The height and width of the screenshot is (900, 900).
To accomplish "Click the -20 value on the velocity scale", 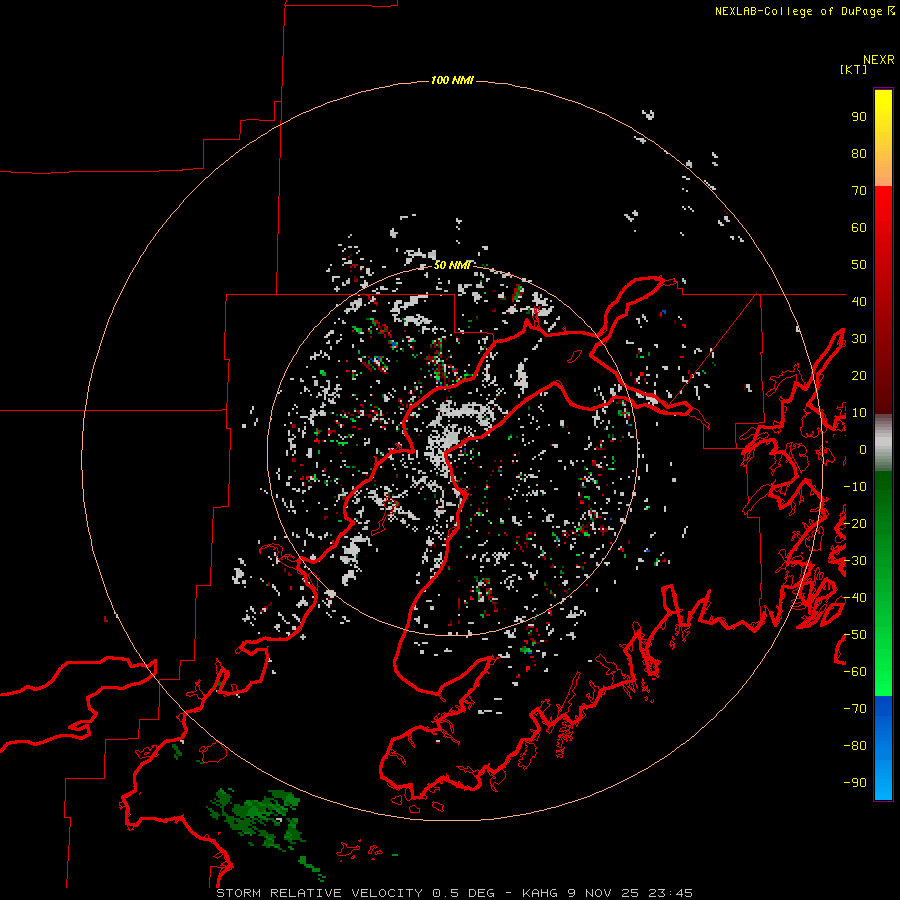I will [x=855, y=523].
